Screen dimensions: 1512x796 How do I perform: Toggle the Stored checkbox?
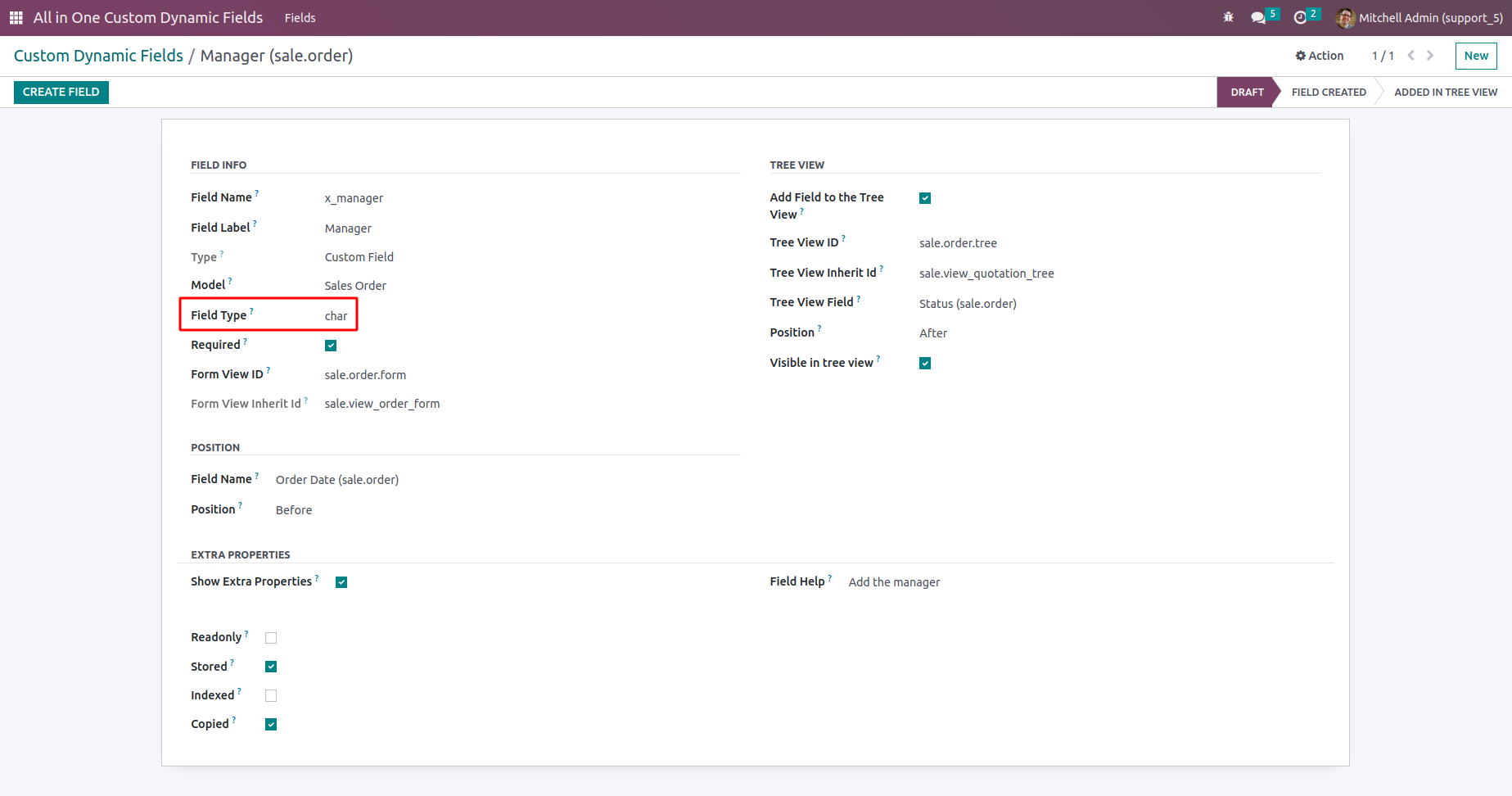(x=271, y=667)
